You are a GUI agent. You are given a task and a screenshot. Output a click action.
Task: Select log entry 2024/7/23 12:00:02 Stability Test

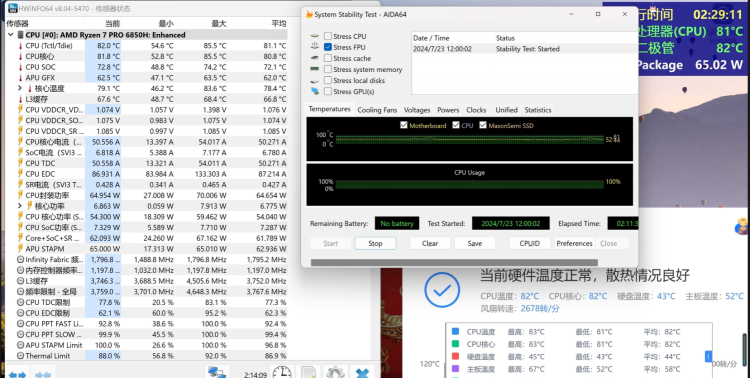click(x=524, y=49)
